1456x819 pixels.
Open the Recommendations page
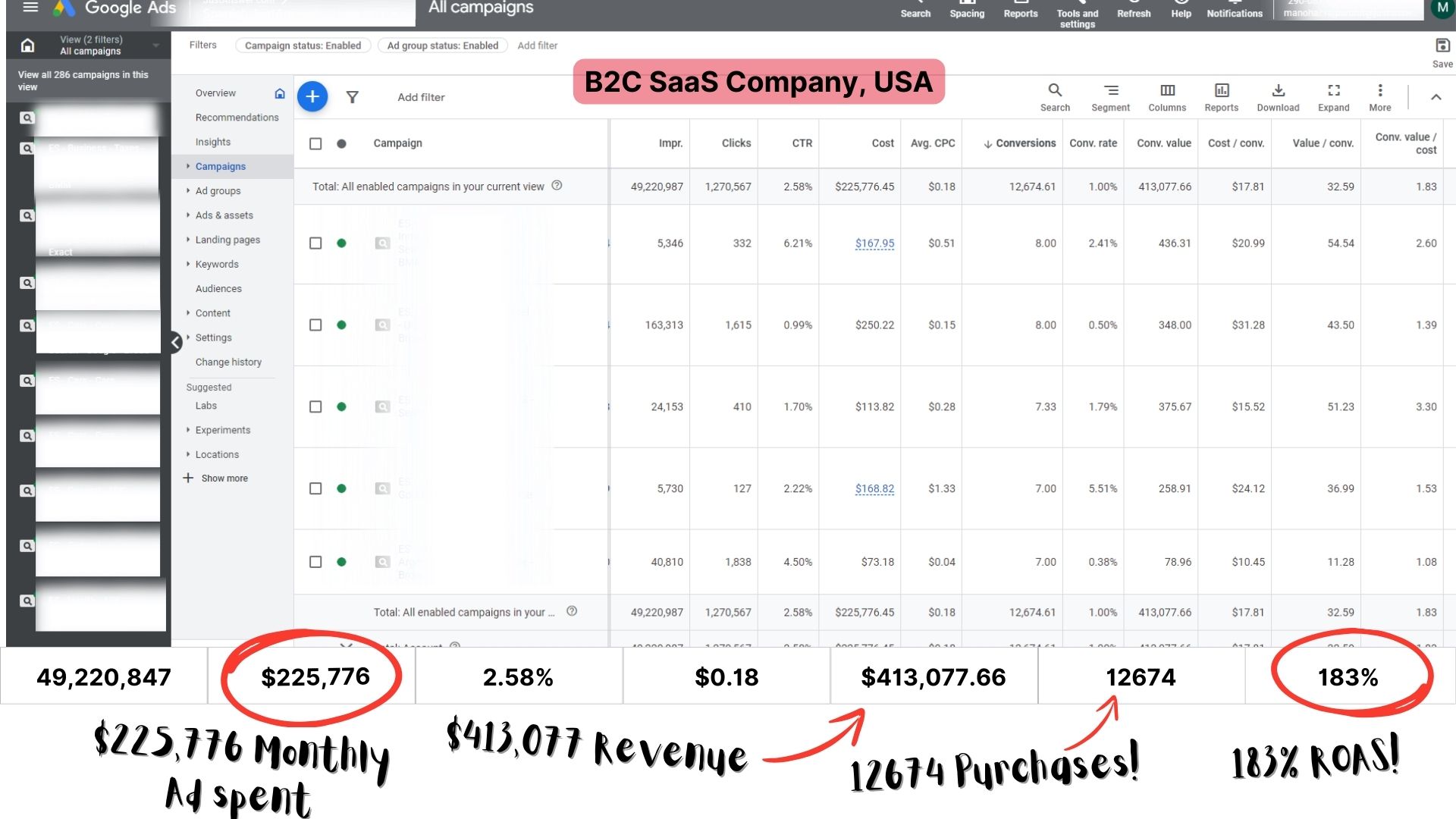pos(237,118)
